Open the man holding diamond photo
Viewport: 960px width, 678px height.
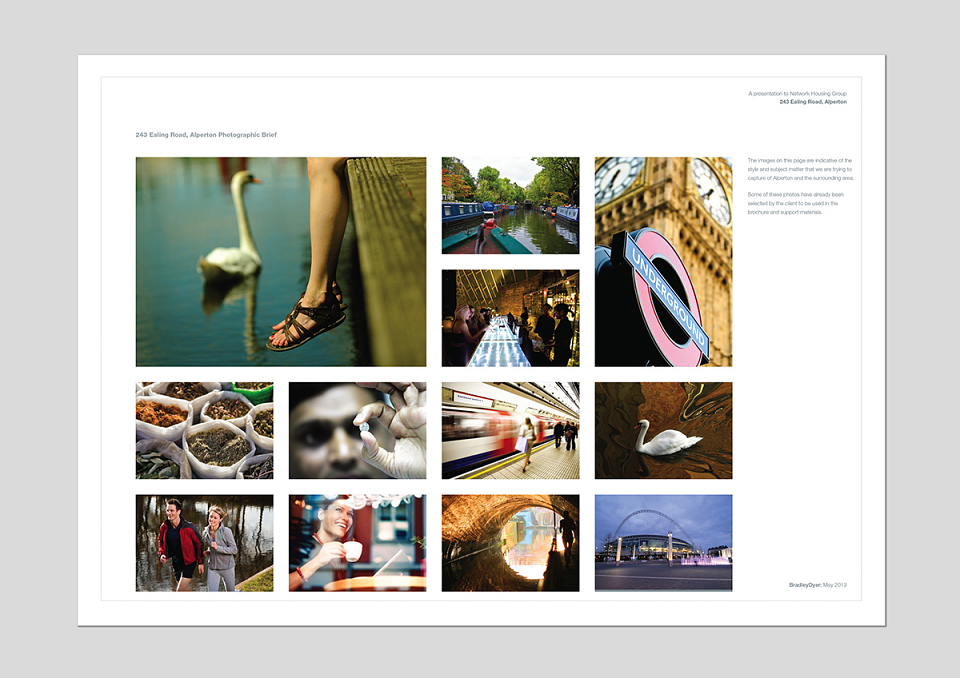point(358,431)
